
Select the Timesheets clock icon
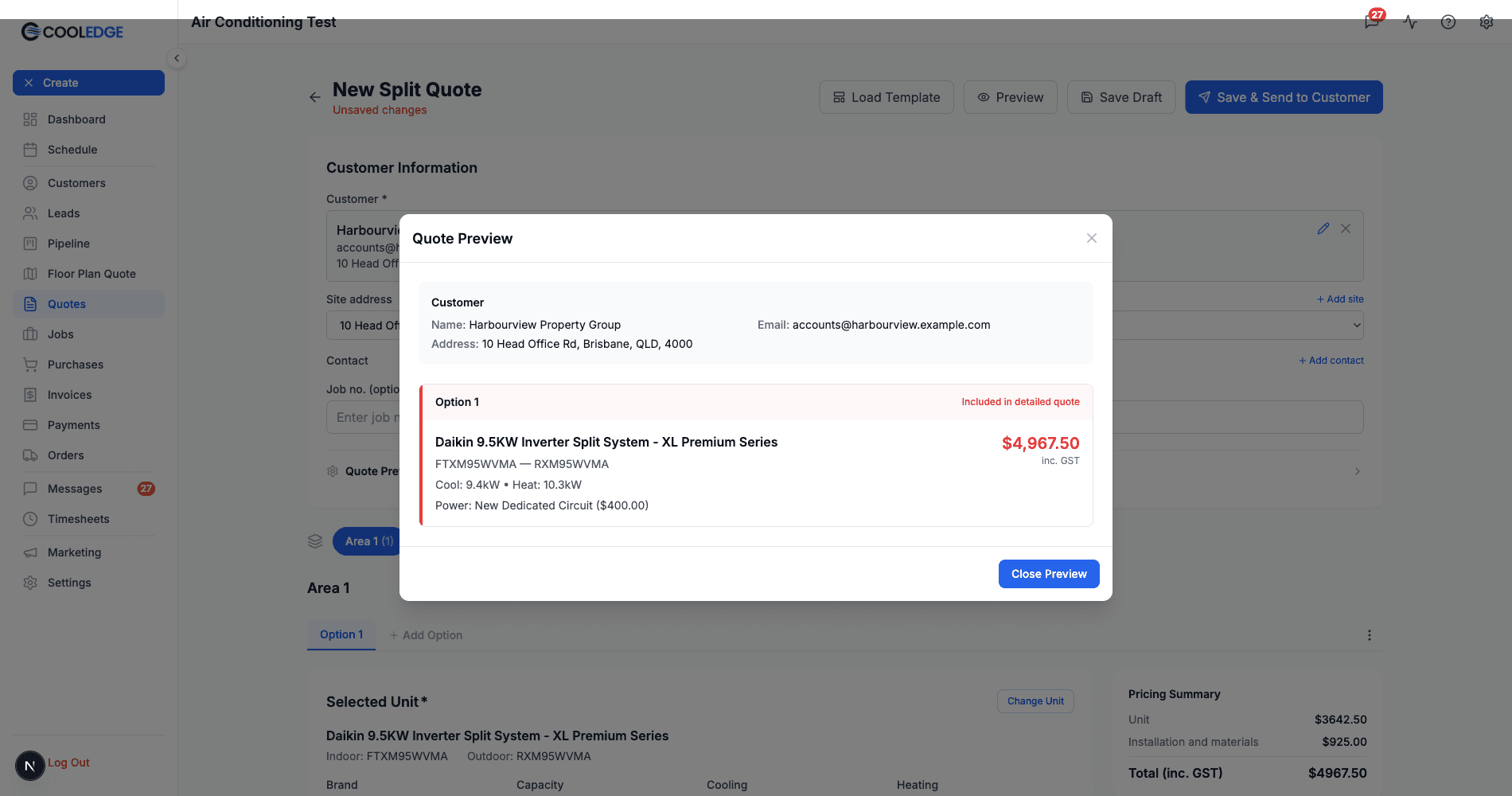[30, 519]
